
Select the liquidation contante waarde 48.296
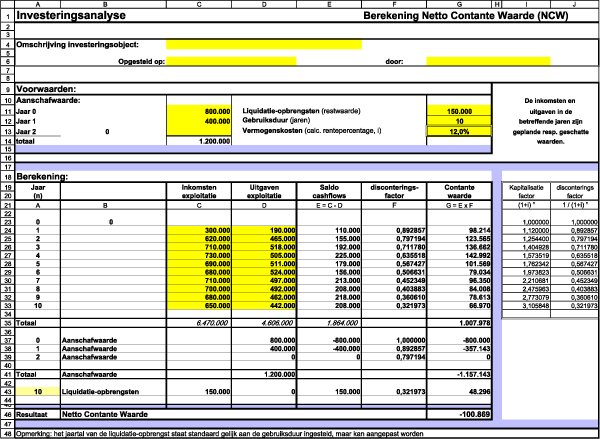click(478, 392)
